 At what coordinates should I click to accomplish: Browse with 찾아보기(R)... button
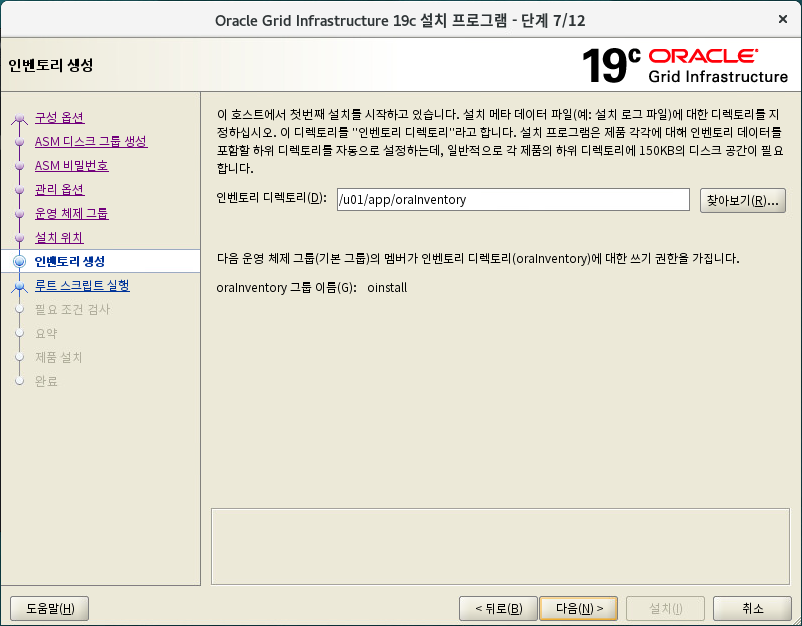click(743, 200)
